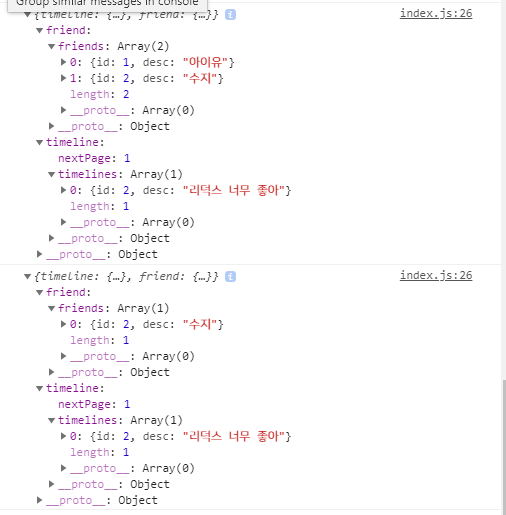Expand item 1 with desc "수지" in Array(2)
506x515 pixels.
coord(63,78)
